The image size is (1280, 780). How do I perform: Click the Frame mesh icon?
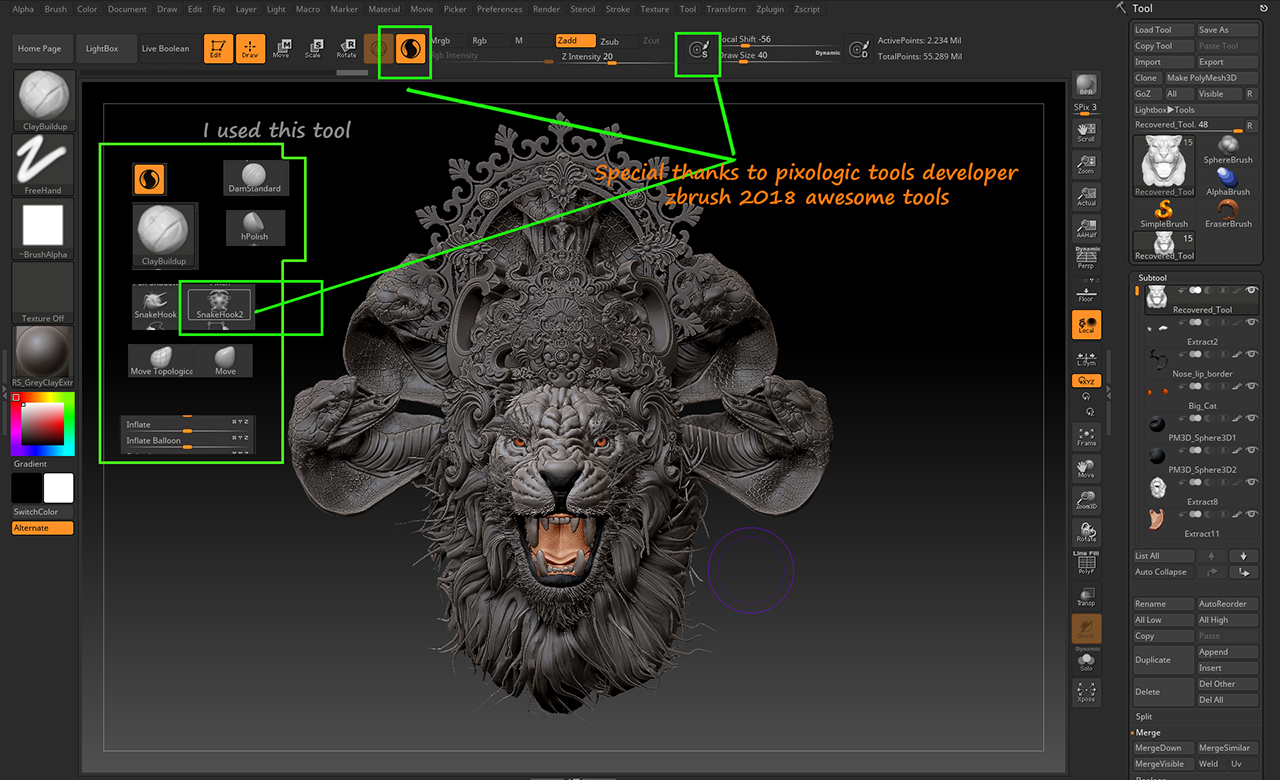1086,436
